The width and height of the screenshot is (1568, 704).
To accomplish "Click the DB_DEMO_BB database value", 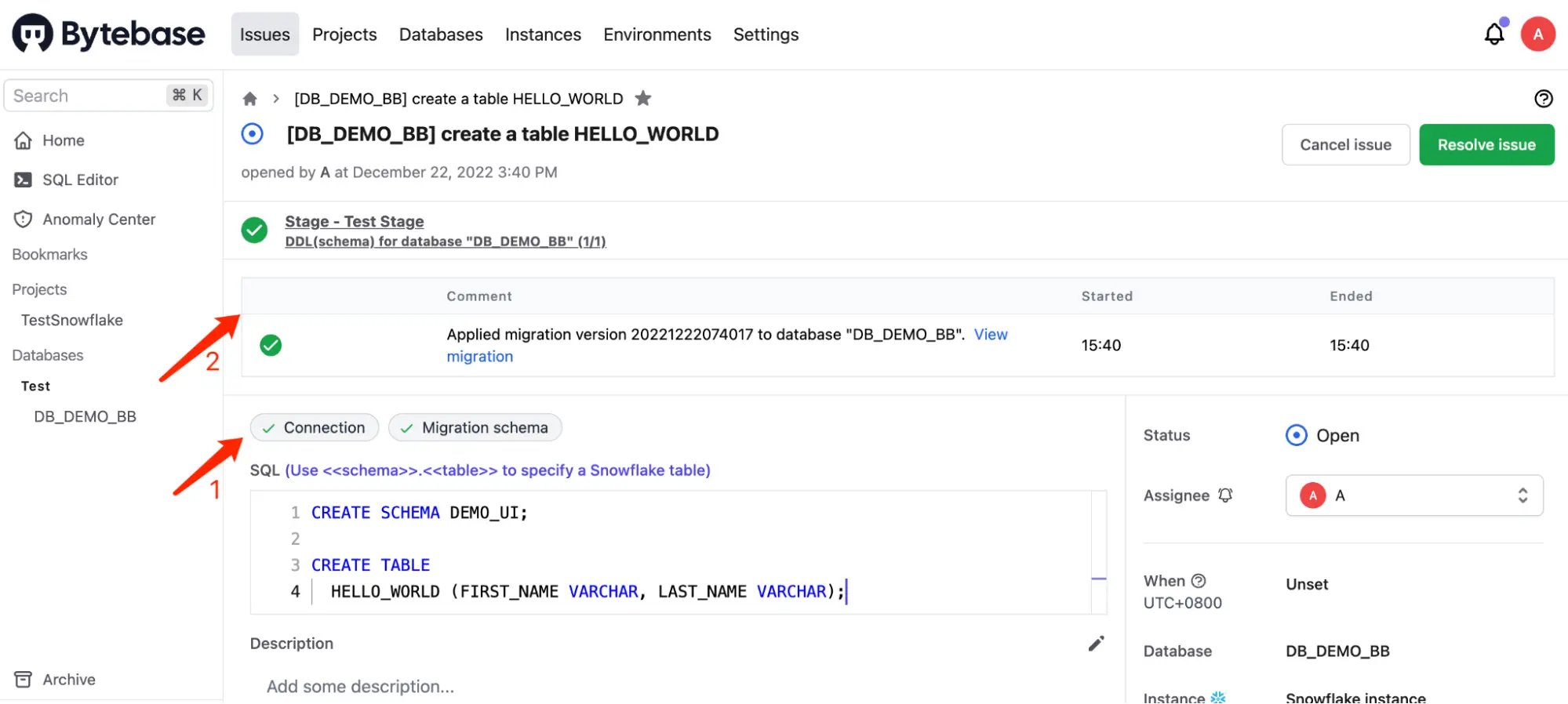I will (x=1337, y=651).
